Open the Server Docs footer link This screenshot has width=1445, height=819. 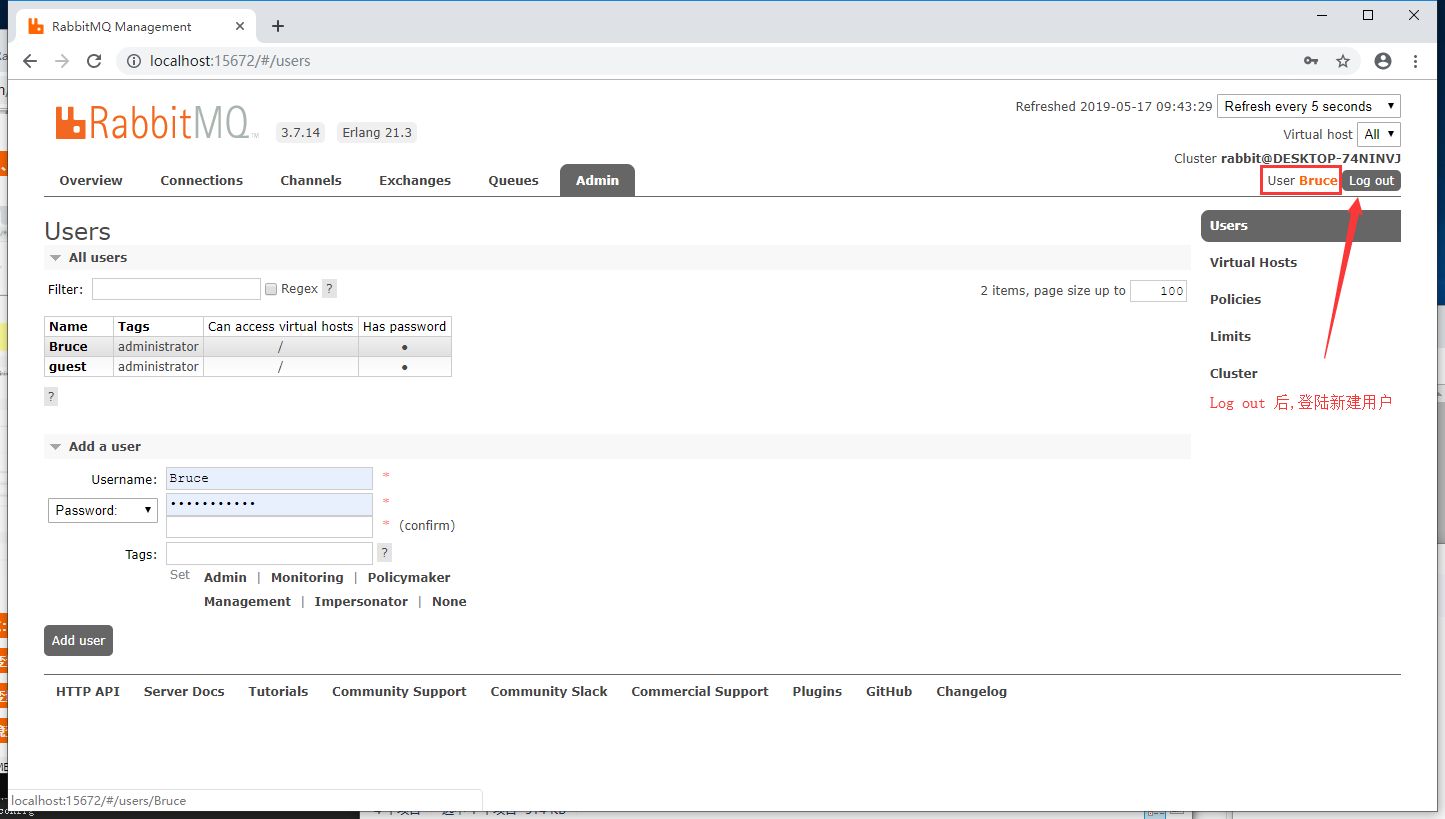point(184,692)
